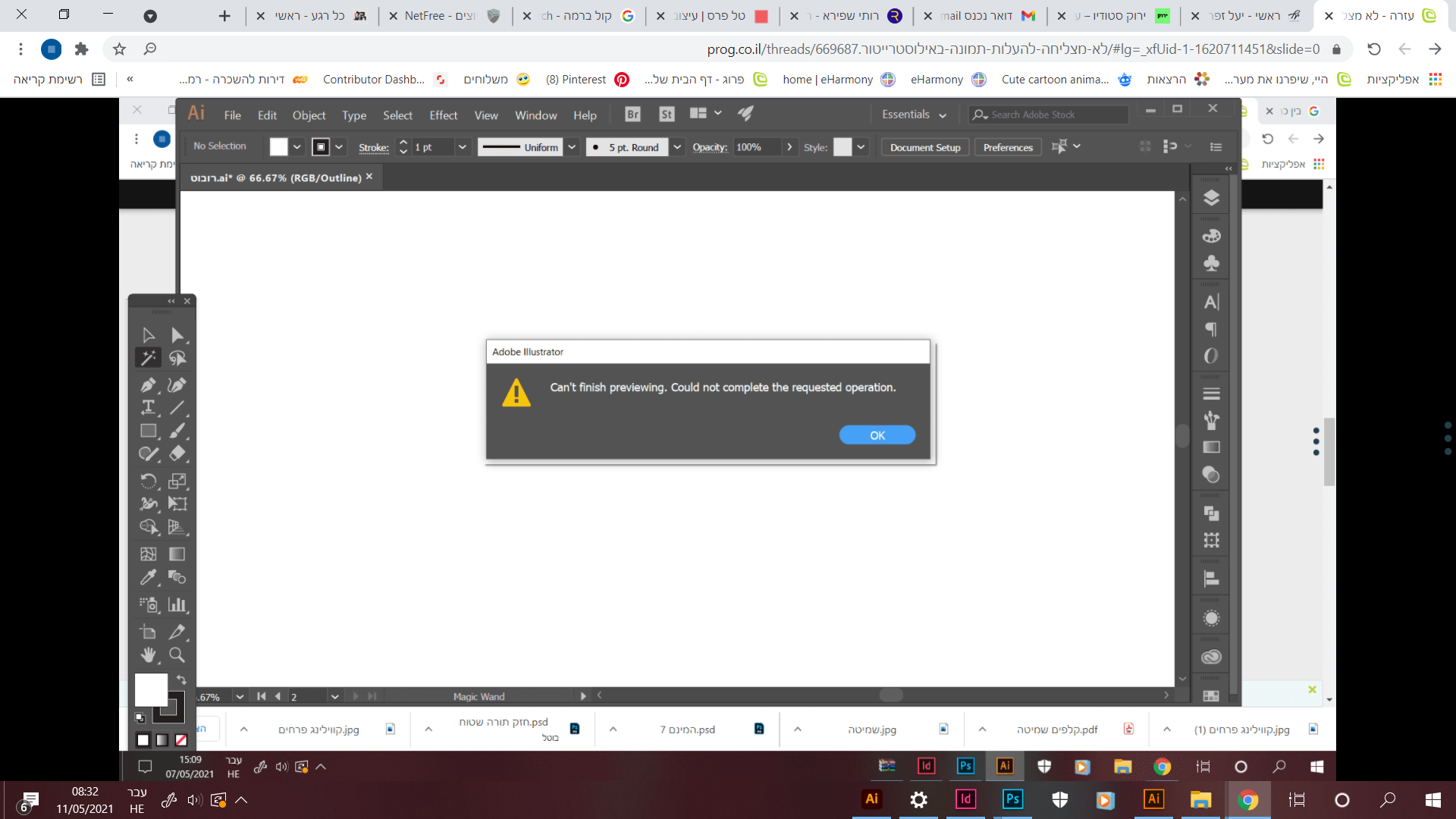Click OK in the error dialog
The width and height of the screenshot is (1456, 819).
point(877,435)
